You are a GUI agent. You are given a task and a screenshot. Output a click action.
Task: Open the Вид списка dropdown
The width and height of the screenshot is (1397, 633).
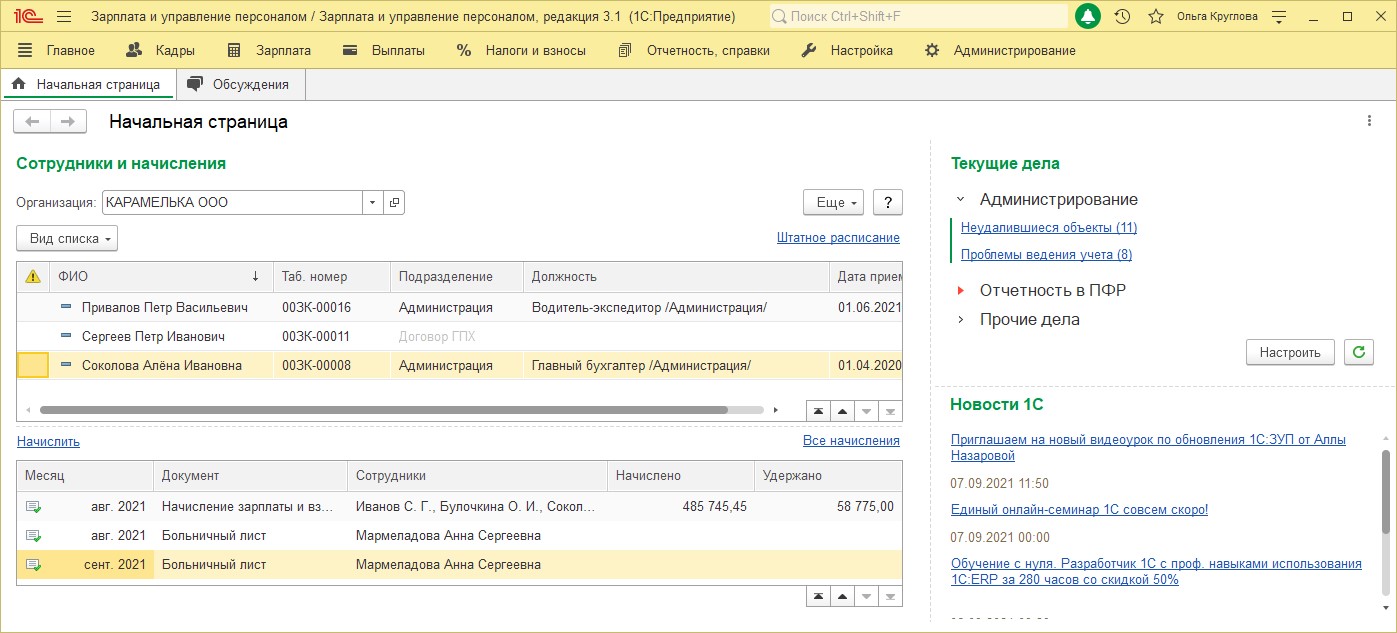67,239
